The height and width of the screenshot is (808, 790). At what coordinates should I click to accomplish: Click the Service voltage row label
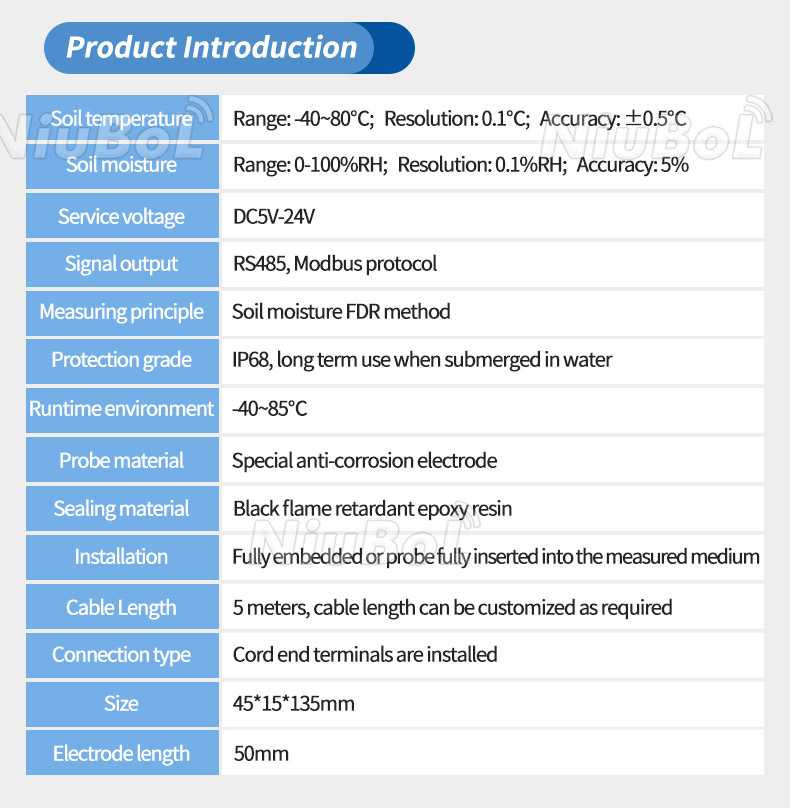pyautogui.click(x=122, y=217)
